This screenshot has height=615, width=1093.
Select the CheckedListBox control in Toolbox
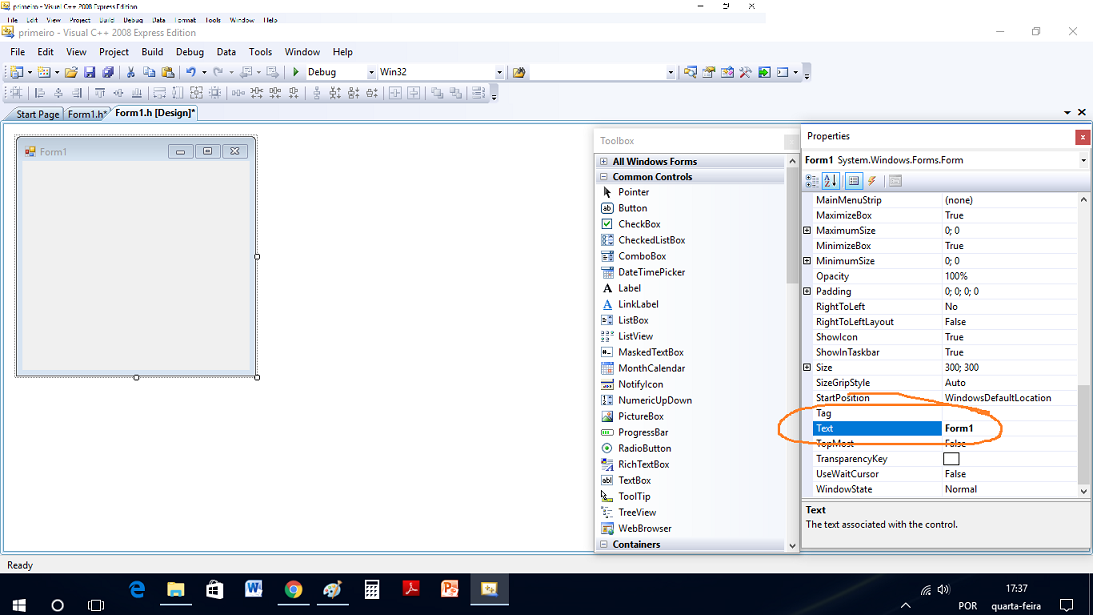[651, 240]
